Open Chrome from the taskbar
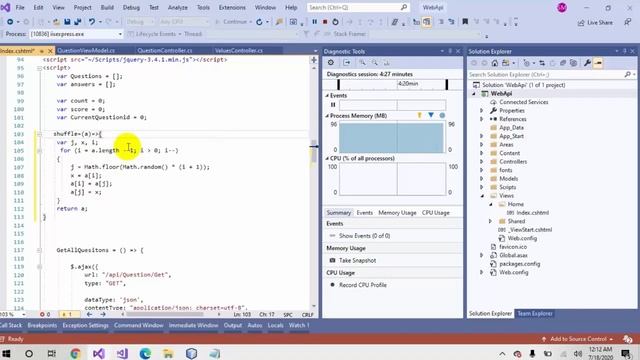Viewport: 640px width, 360px height. pos(75,353)
